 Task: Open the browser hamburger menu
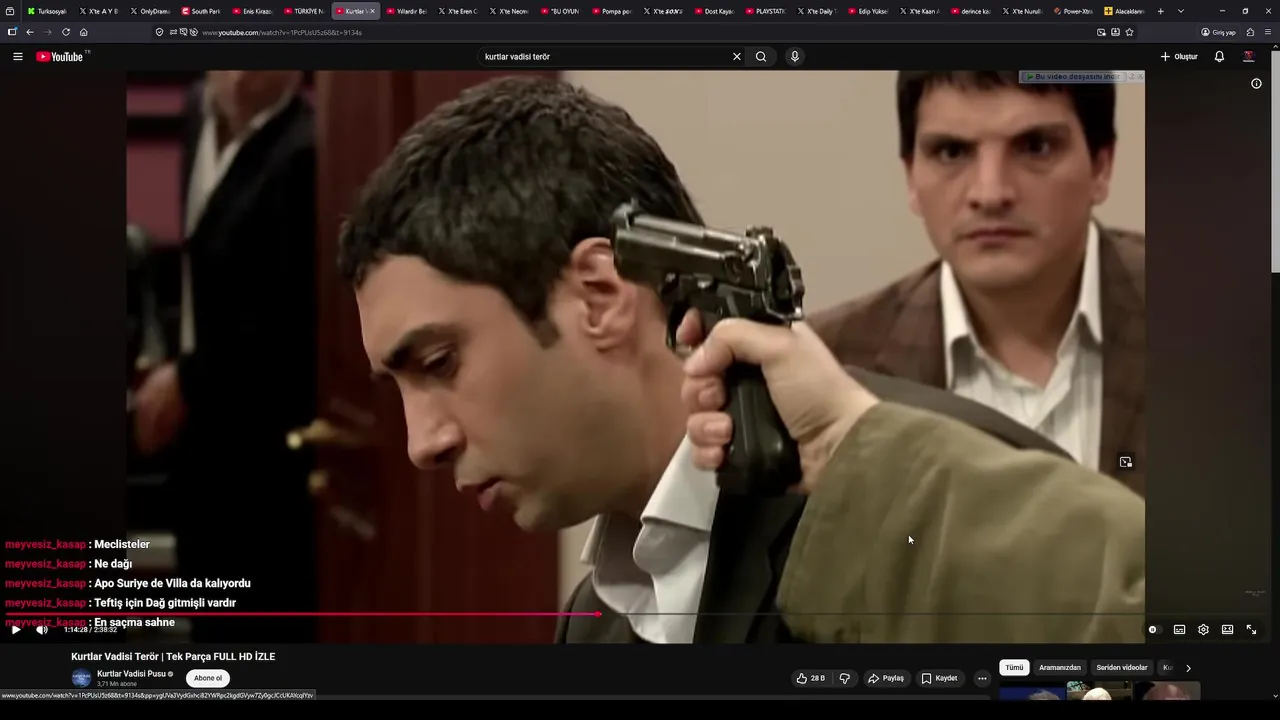tap(1268, 32)
